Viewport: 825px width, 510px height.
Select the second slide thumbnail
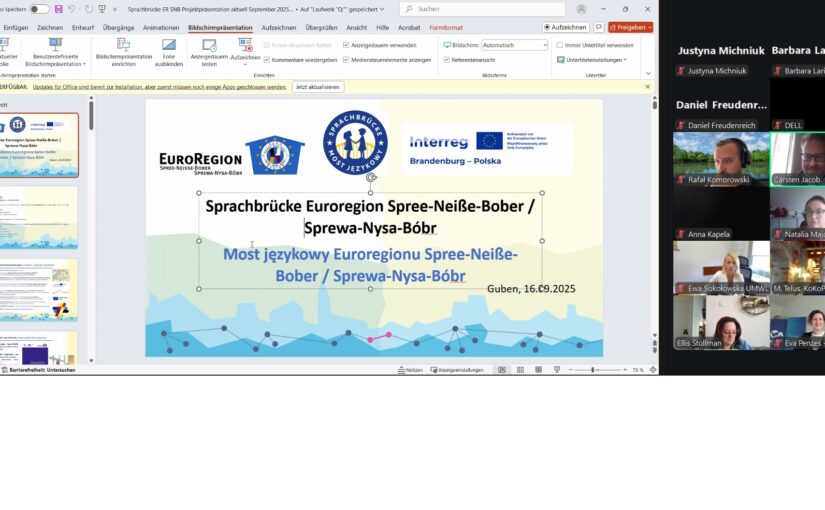pos(39,218)
